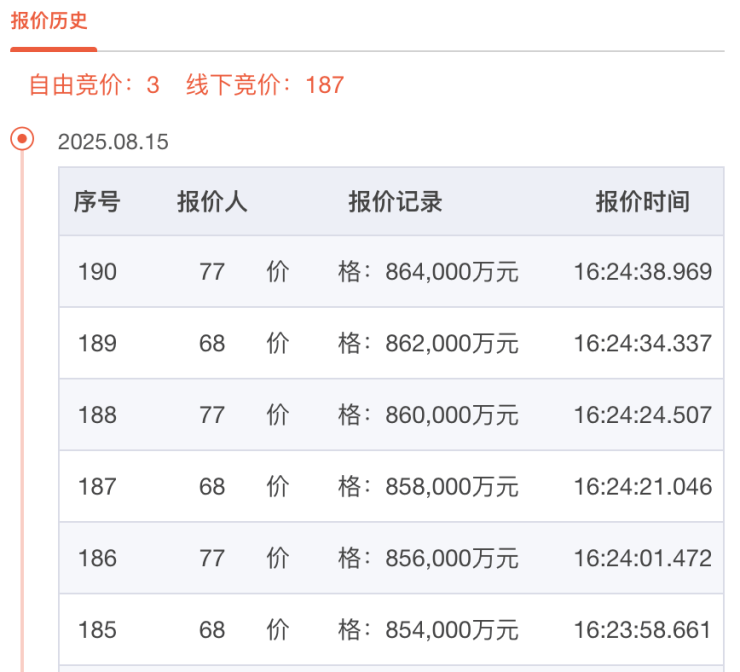This screenshot has width=740, height=672.
Task: Click the 序号 column header
Action: click(x=97, y=202)
